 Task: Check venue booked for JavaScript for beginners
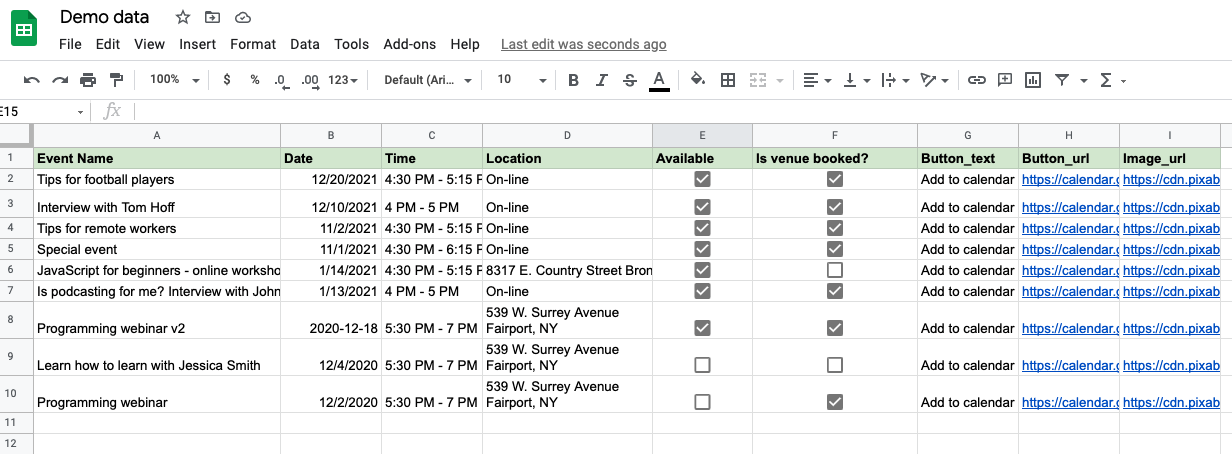pyautogui.click(x=835, y=270)
